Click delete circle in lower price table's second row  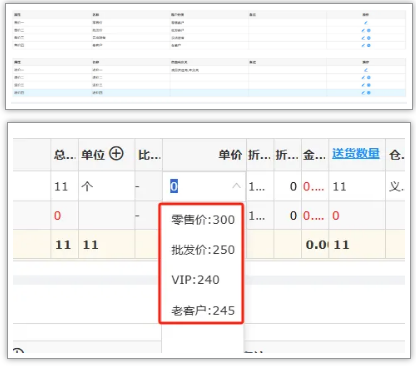point(369,77)
